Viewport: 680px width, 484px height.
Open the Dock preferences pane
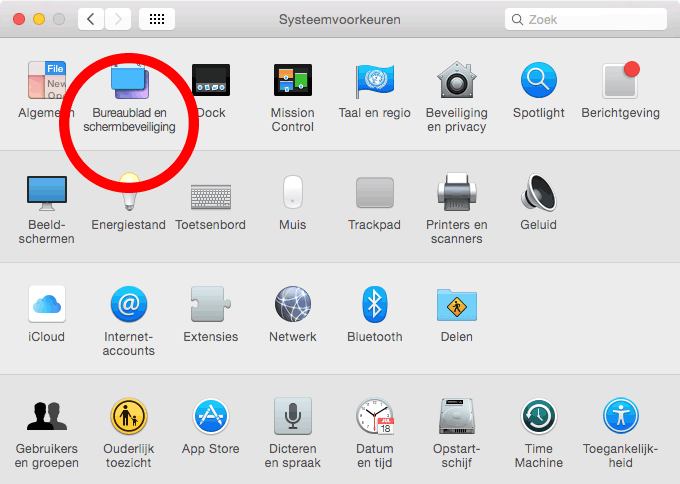point(211,82)
